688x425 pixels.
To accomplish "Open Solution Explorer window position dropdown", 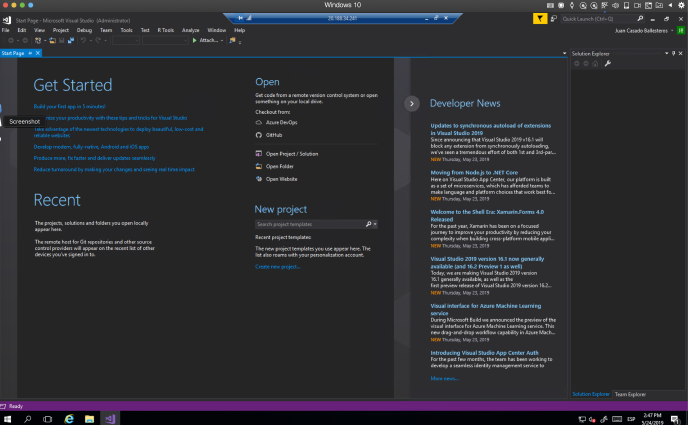I will pyautogui.click(x=666, y=54).
